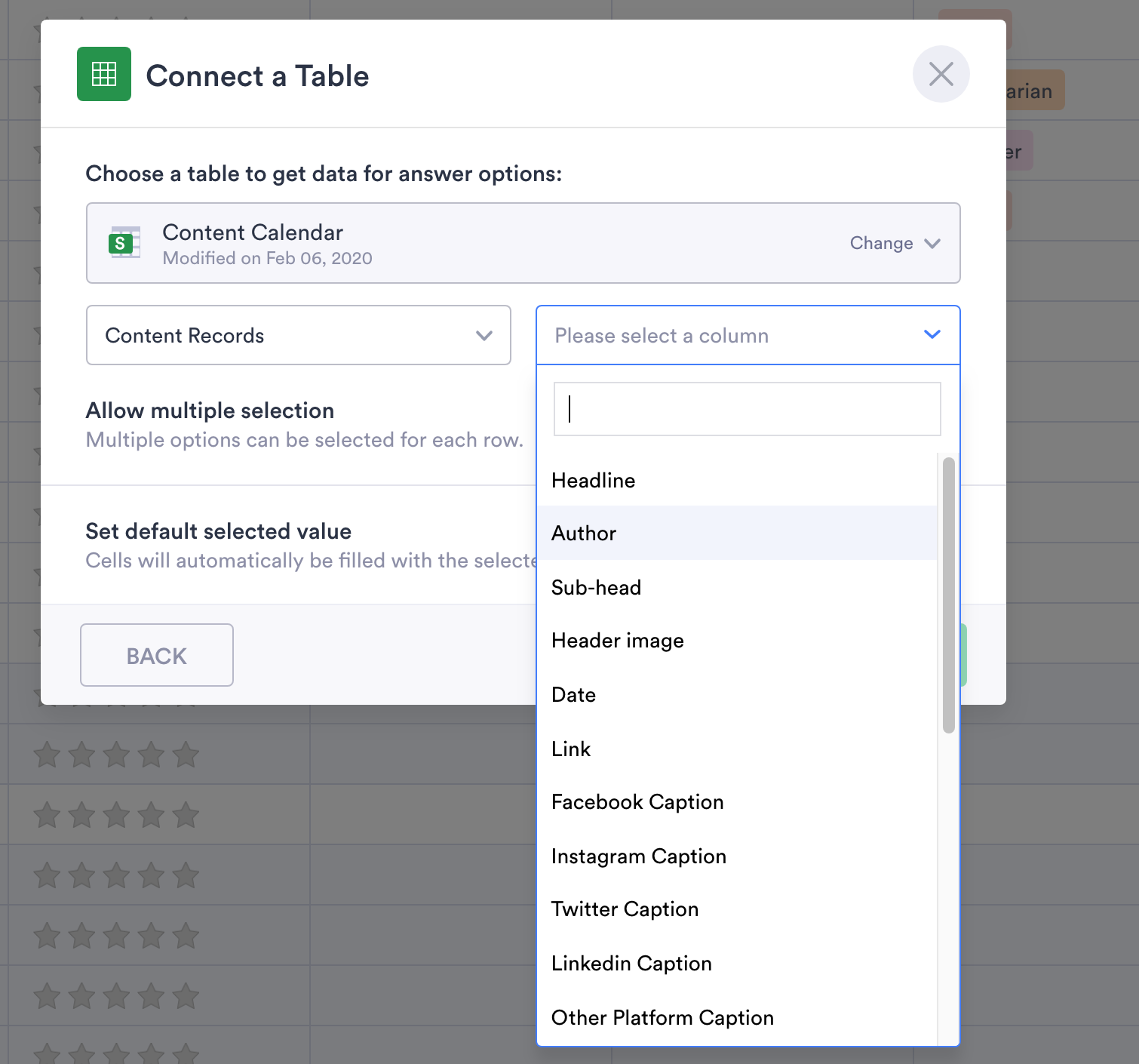This screenshot has height=1064, width=1139.
Task: Close the Connect a Table dialog
Action: click(x=941, y=74)
